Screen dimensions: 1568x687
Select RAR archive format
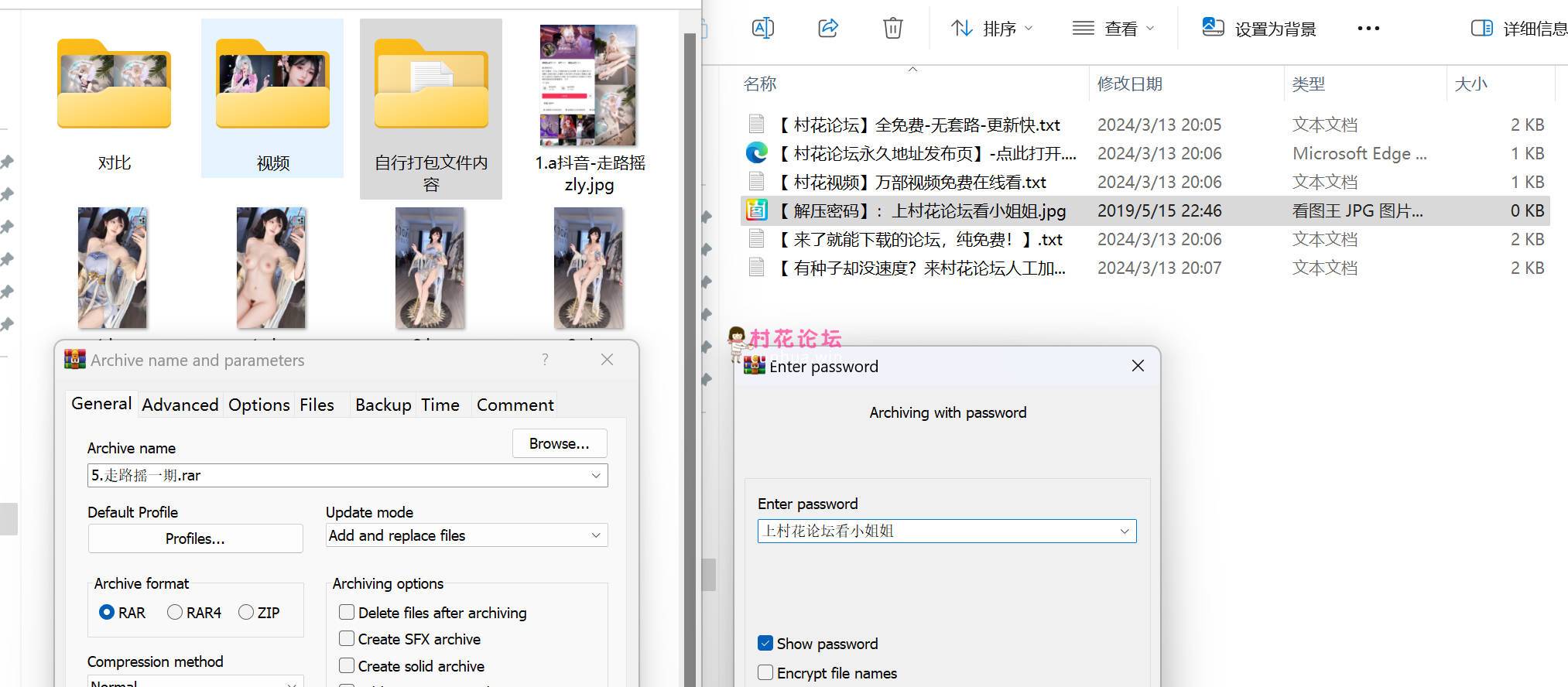click(107, 612)
